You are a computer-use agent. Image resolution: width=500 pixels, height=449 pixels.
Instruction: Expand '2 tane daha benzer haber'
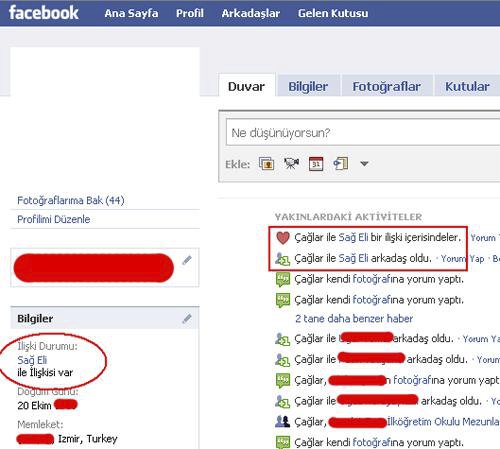coord(354,318)
